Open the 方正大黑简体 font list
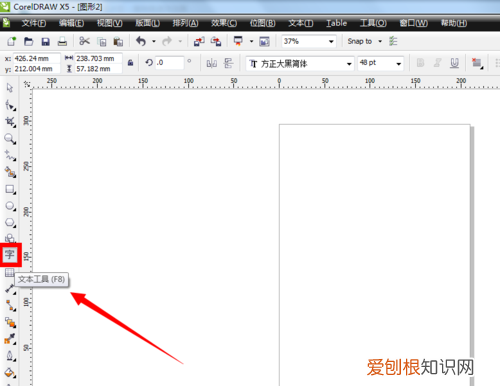This screenshot has height=386, width=500. (x=349, y=64)
